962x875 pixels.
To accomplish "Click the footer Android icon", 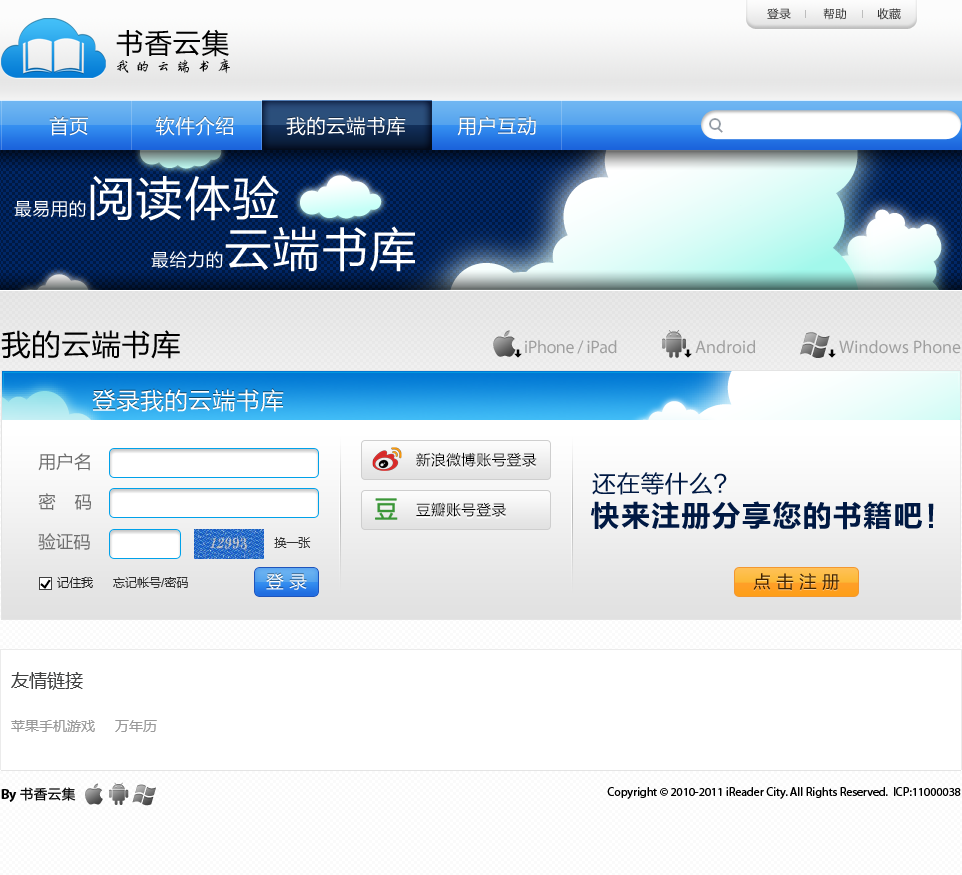I will (x=118, y=794).
